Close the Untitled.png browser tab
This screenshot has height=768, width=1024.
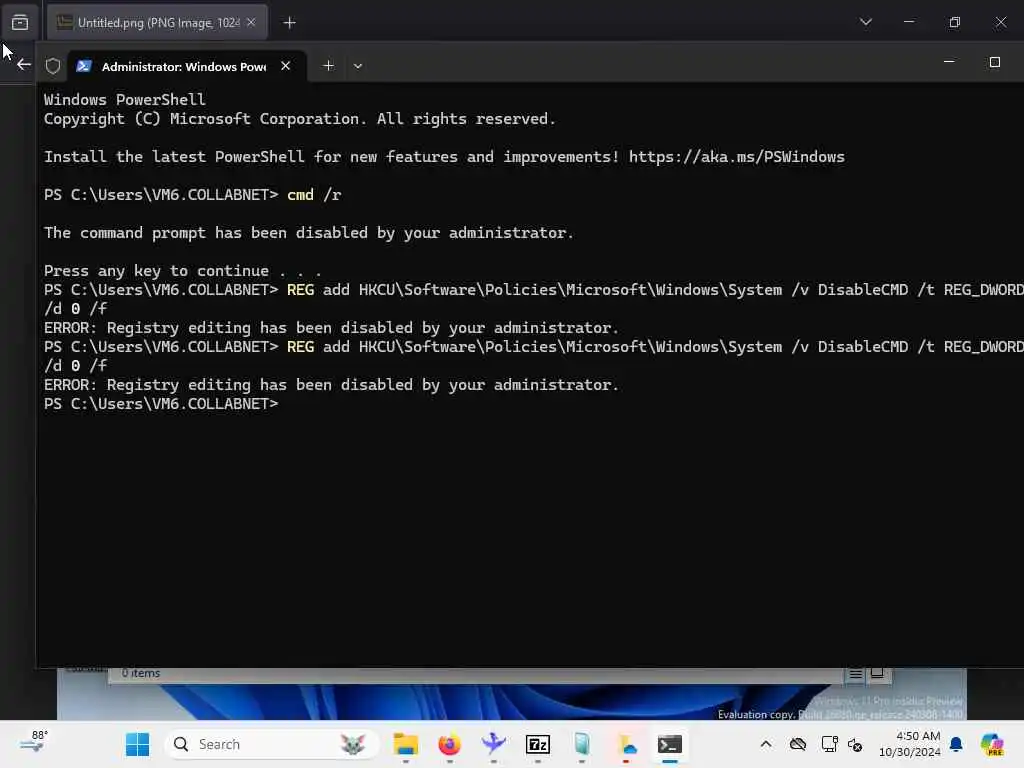click(251, 23)
